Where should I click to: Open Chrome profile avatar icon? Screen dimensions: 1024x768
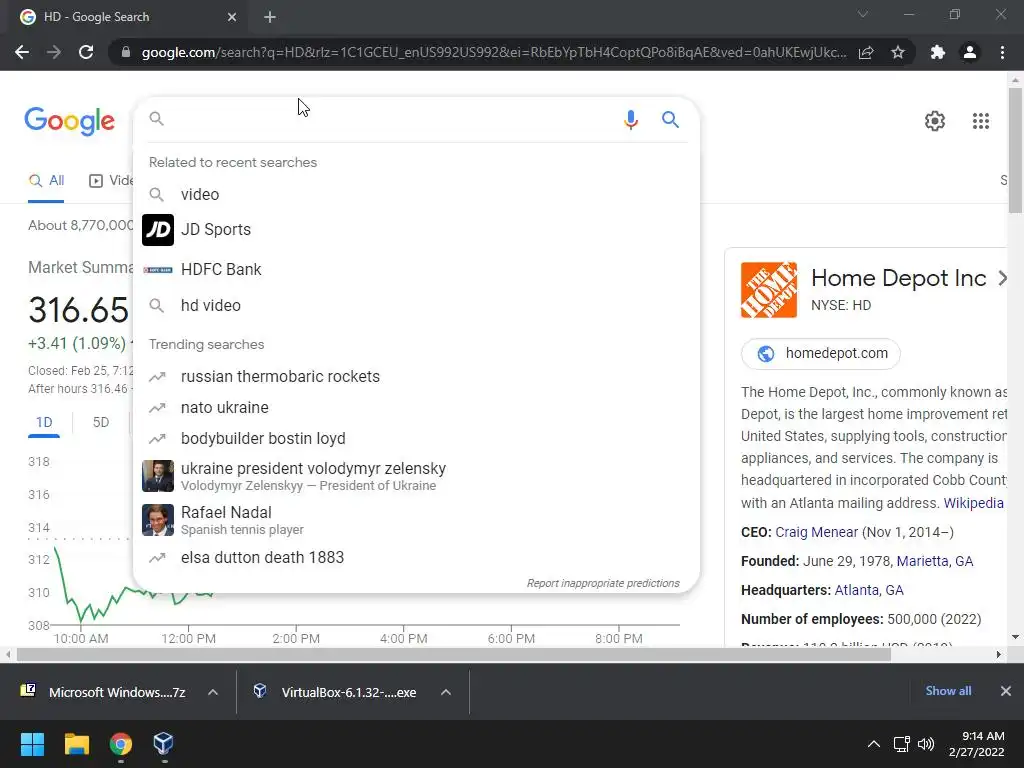(970, 52)
